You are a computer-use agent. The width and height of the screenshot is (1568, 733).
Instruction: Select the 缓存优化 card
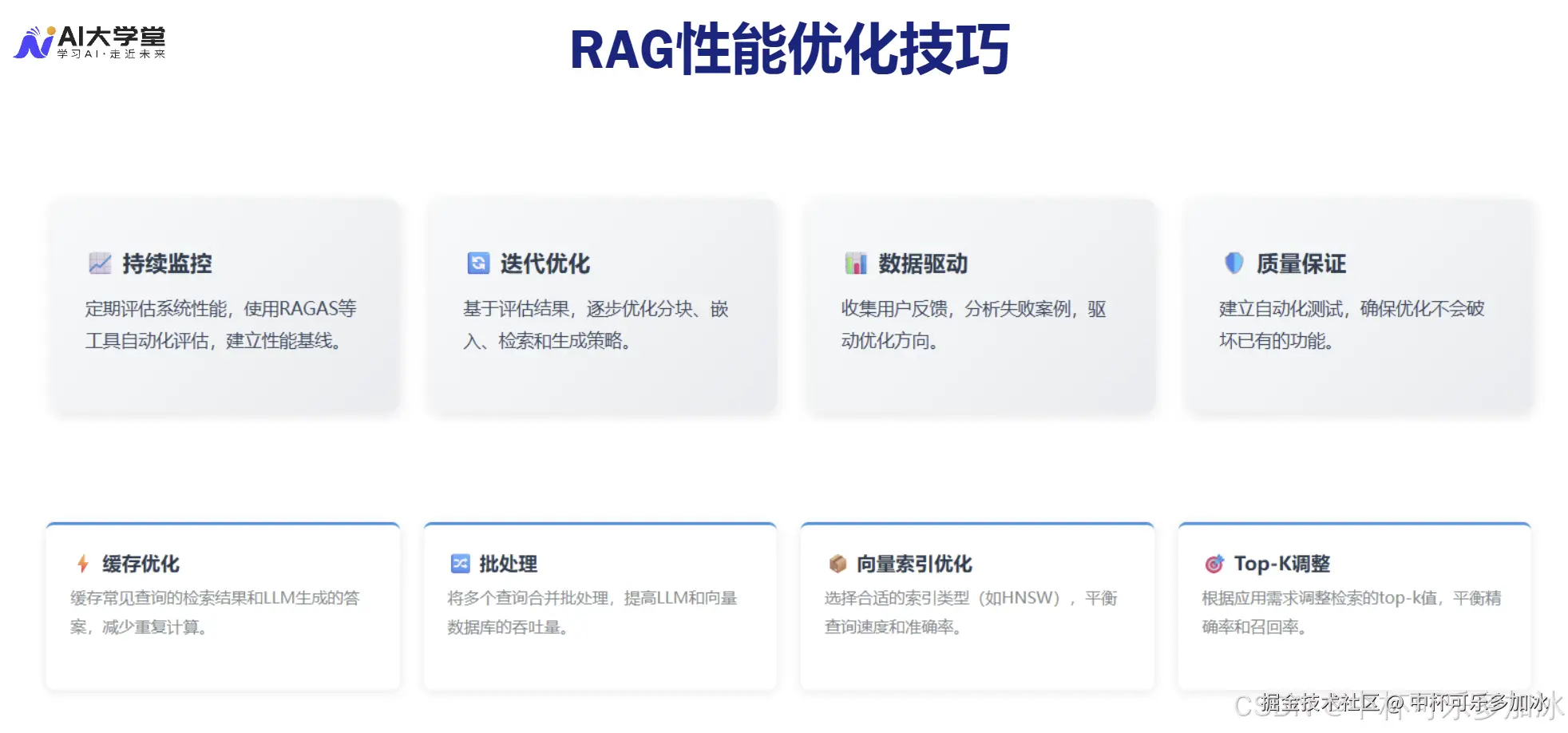[x=224, y=604]
